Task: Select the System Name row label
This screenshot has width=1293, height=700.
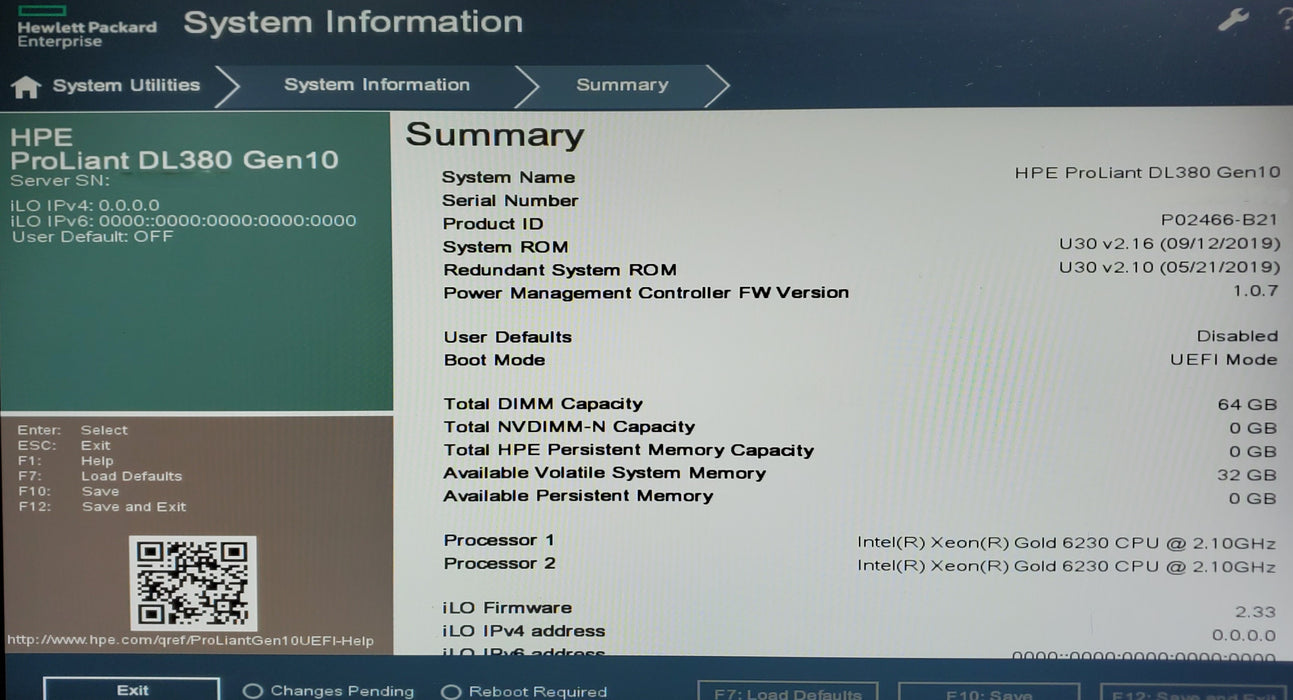Action: point(508,177)
